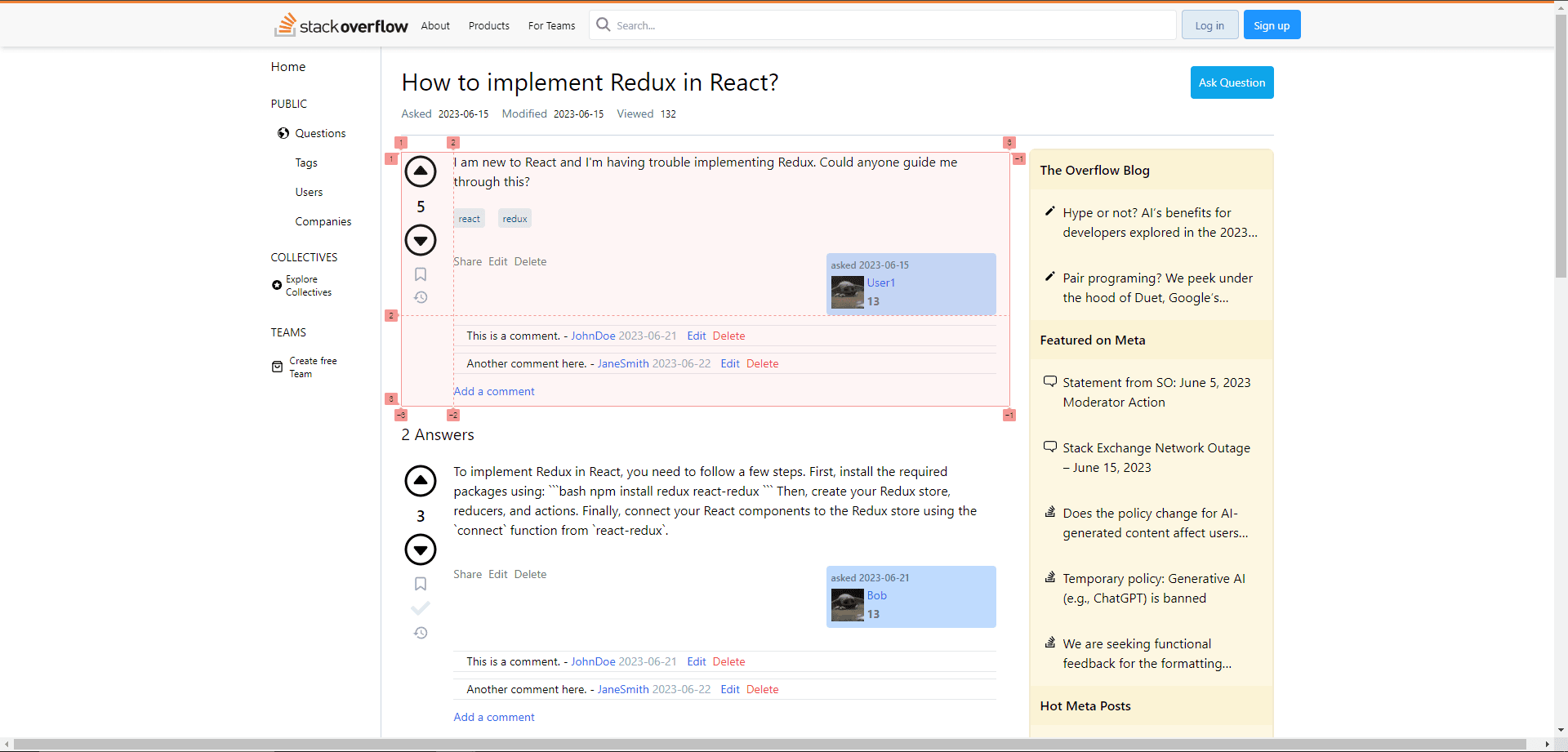Click the Stack Overflow logo
The width and height of the screenshot is (1568, 752).
341,25
